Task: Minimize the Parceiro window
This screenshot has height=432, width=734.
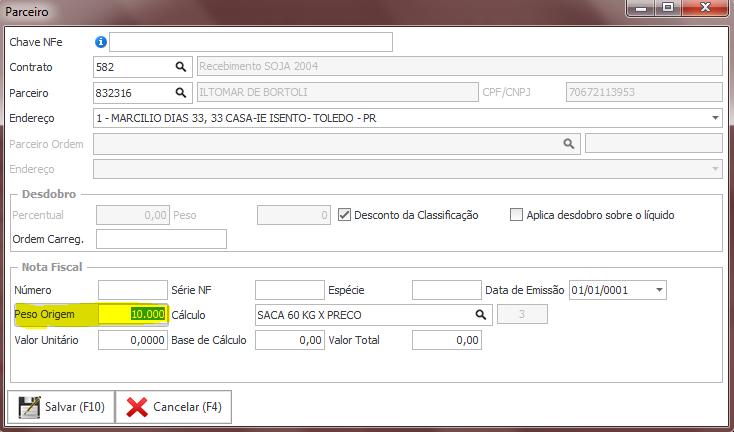Action: point(641,8)
